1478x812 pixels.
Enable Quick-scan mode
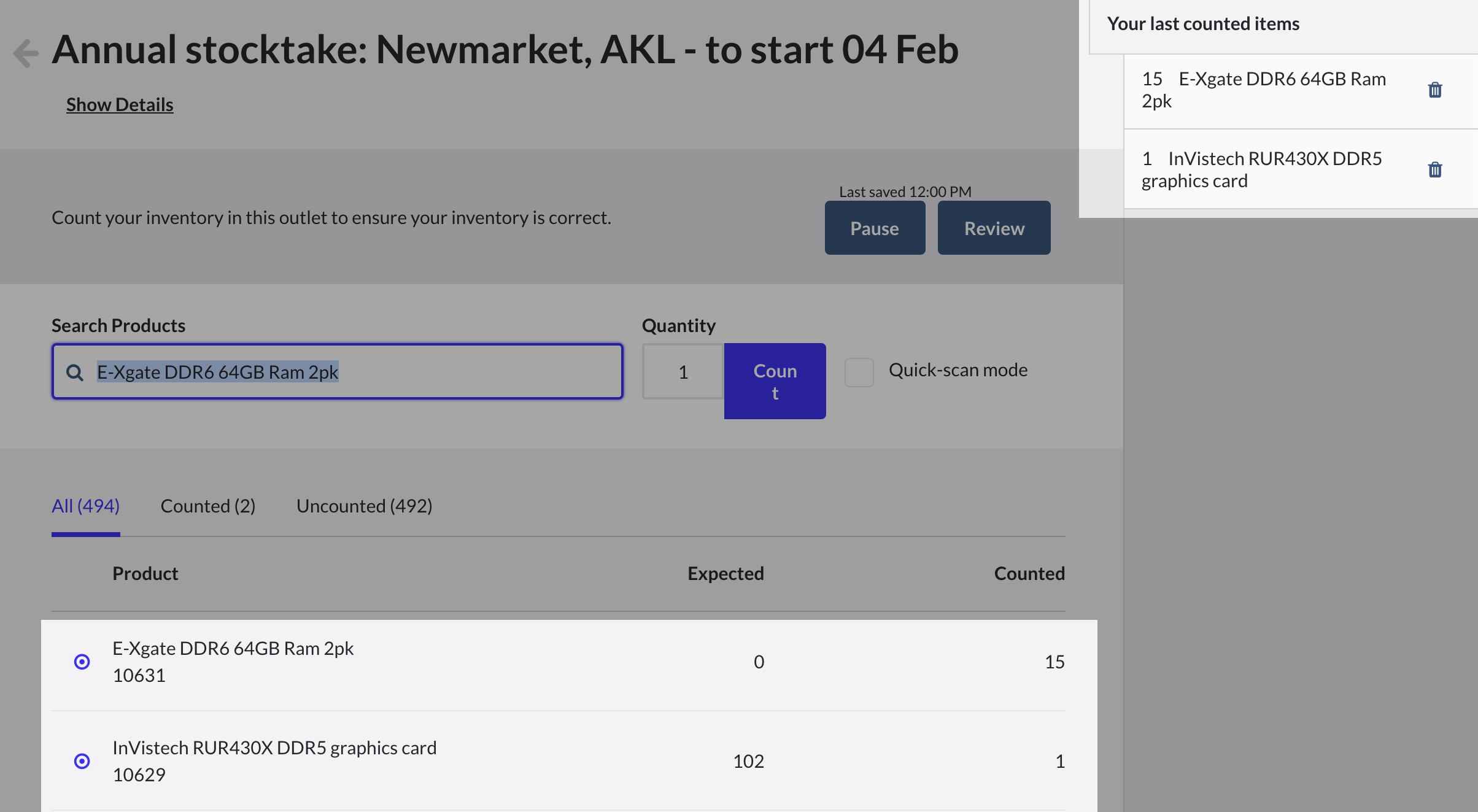coord(859,371)
